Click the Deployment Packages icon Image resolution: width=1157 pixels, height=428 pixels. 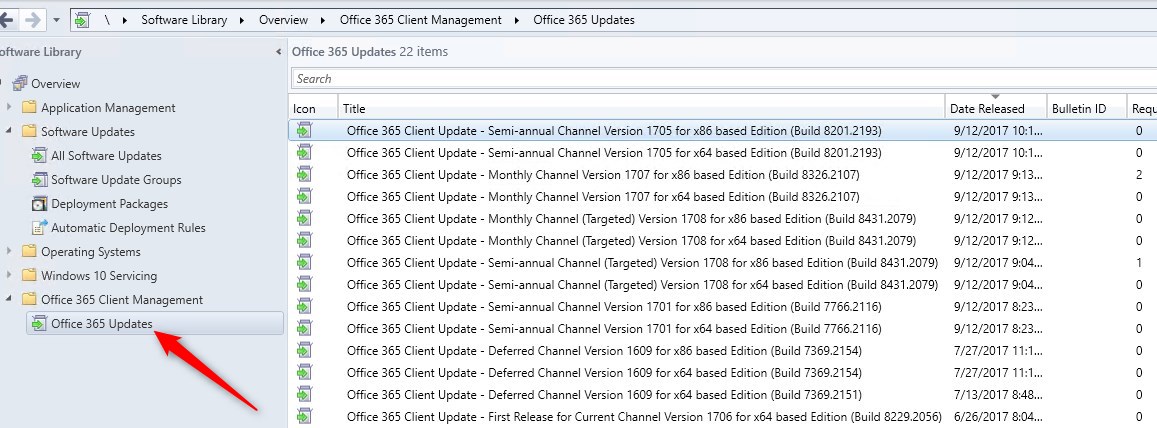click(39, 204)
